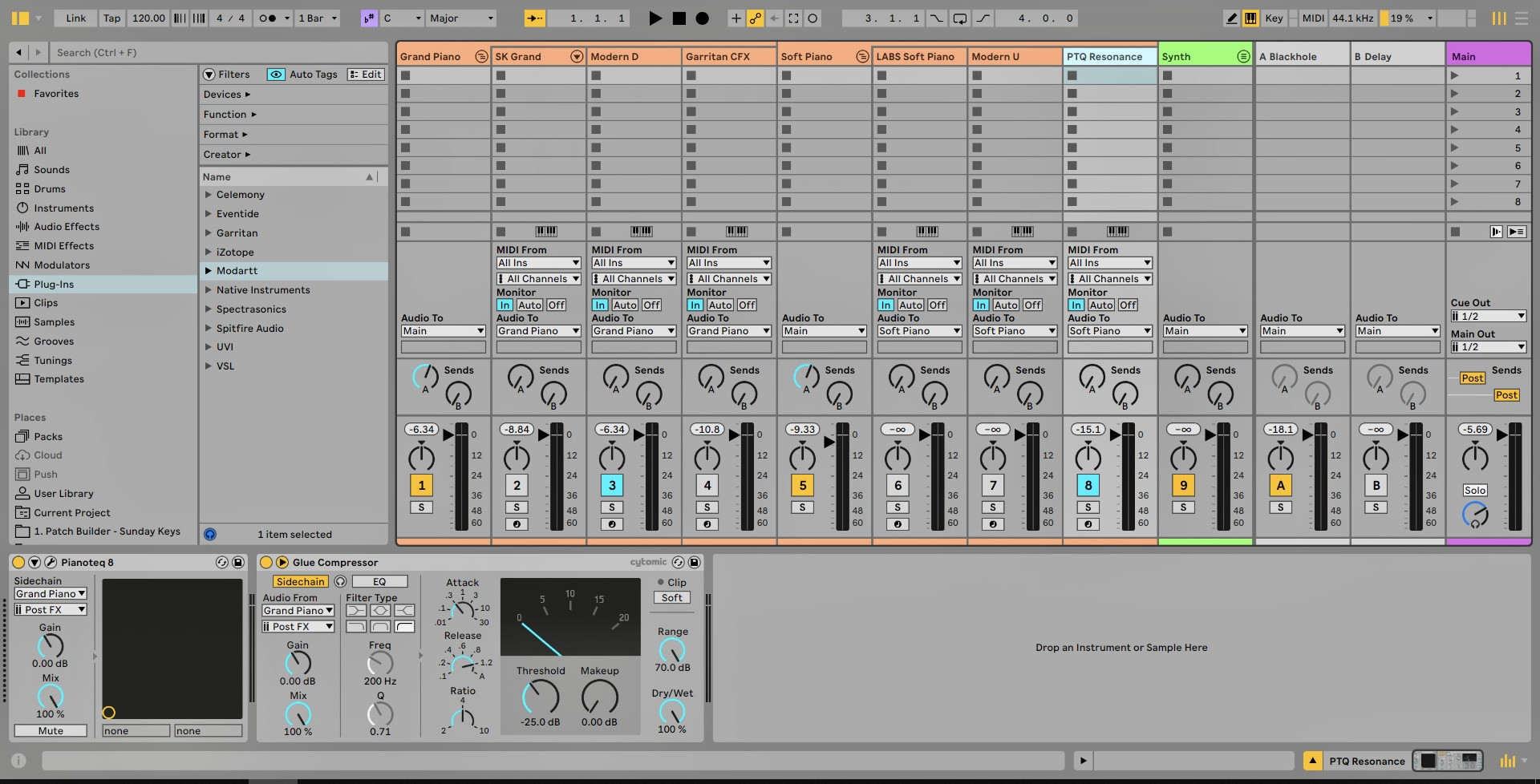
Task: Toggle Link in the top left corner
Action: pos(75,18)
